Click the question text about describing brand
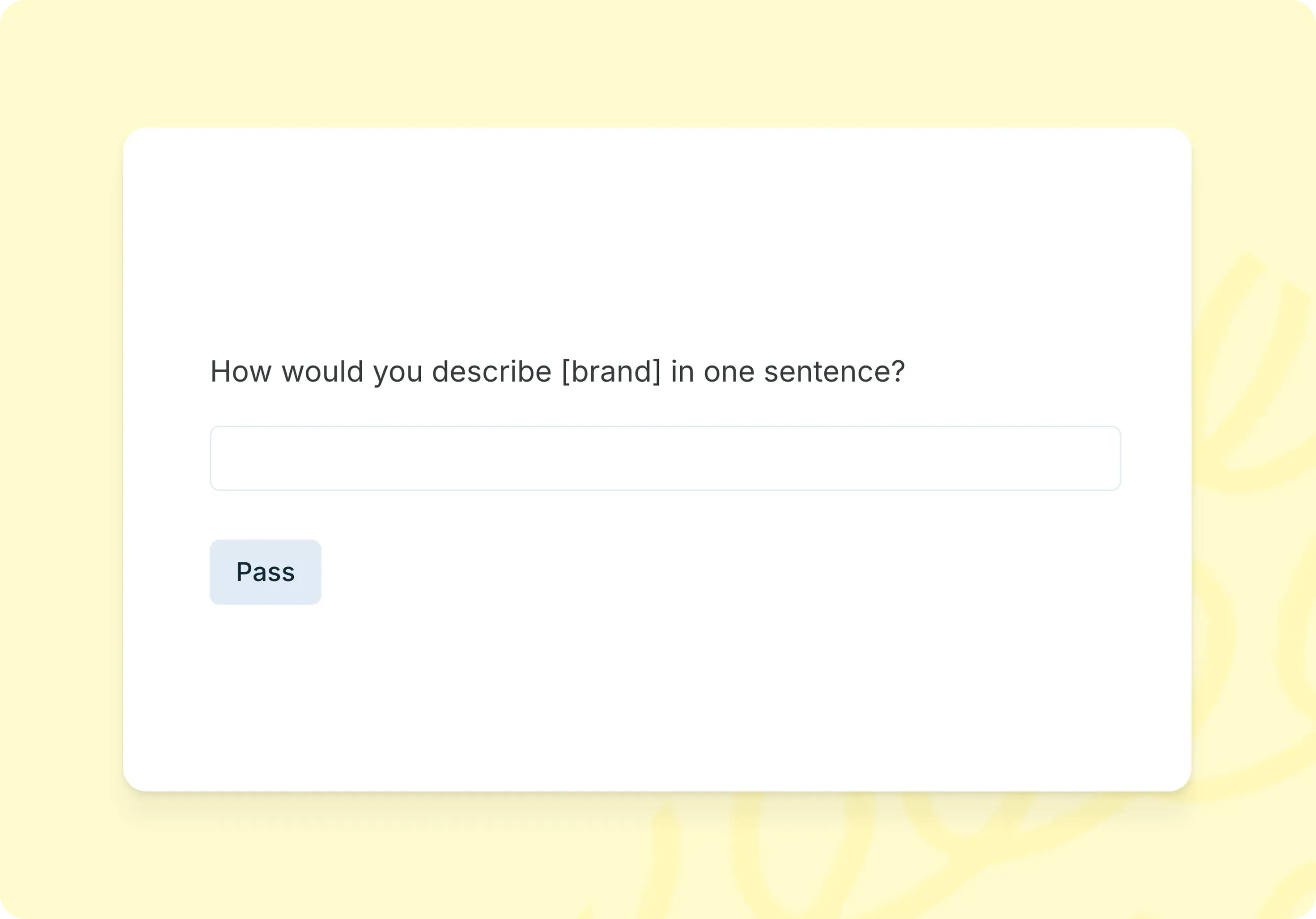Image resolution: width=1316 pixels, height=919 pixels. 557,371
